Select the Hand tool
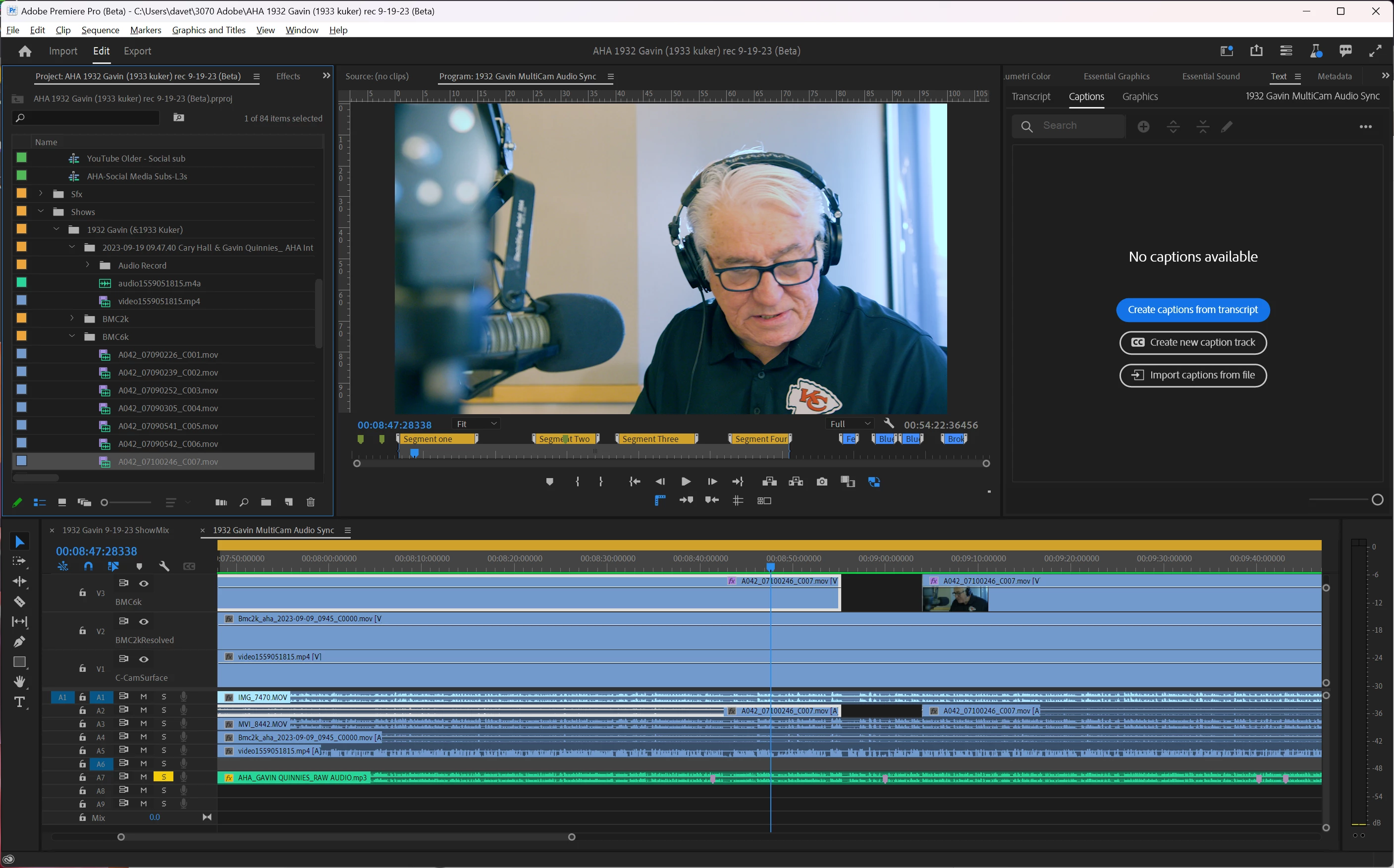Image resolution: width=1394 pixels, height=868 pixels. pos(19,681)
